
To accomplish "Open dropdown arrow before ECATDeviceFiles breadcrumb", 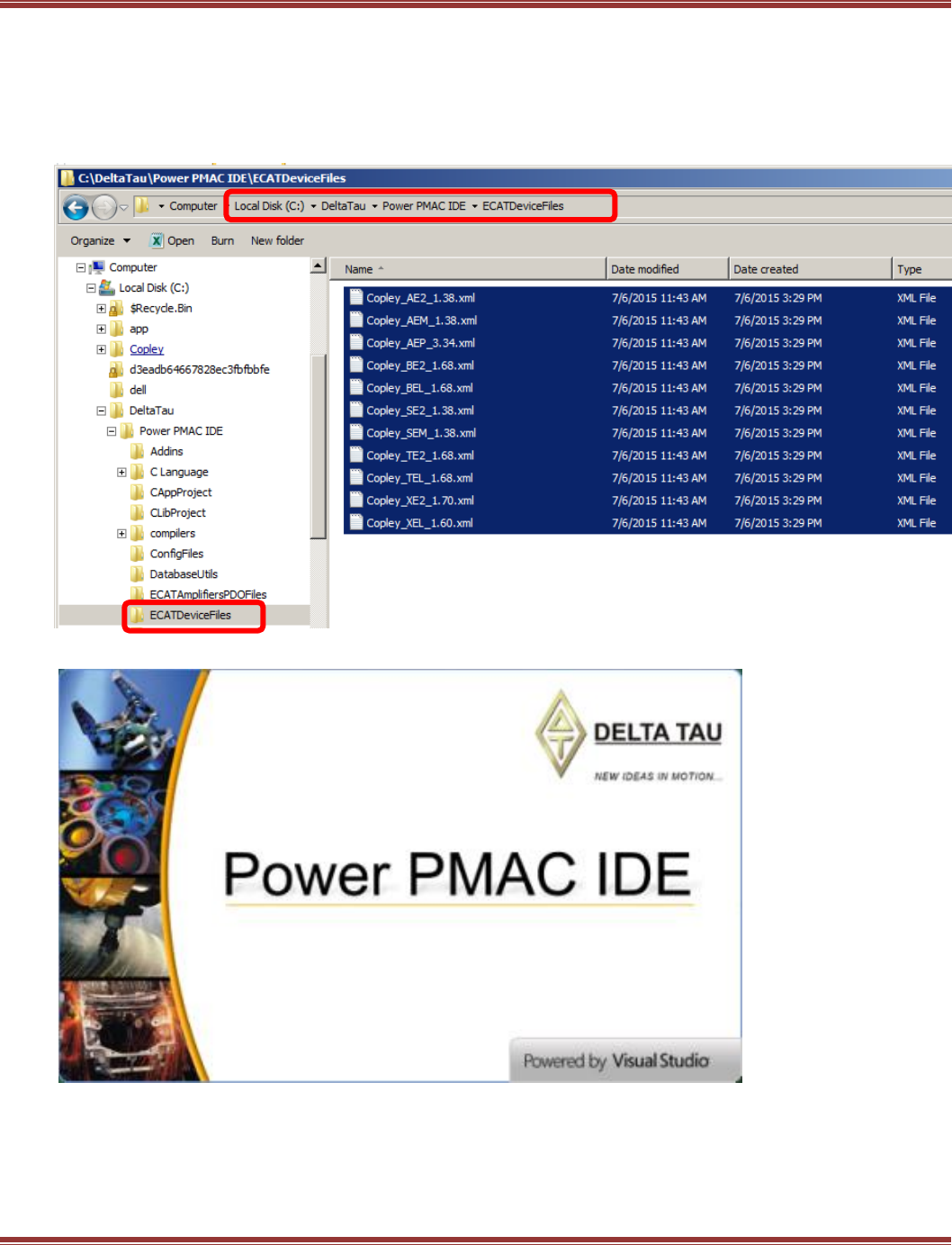I will point(474,207).
